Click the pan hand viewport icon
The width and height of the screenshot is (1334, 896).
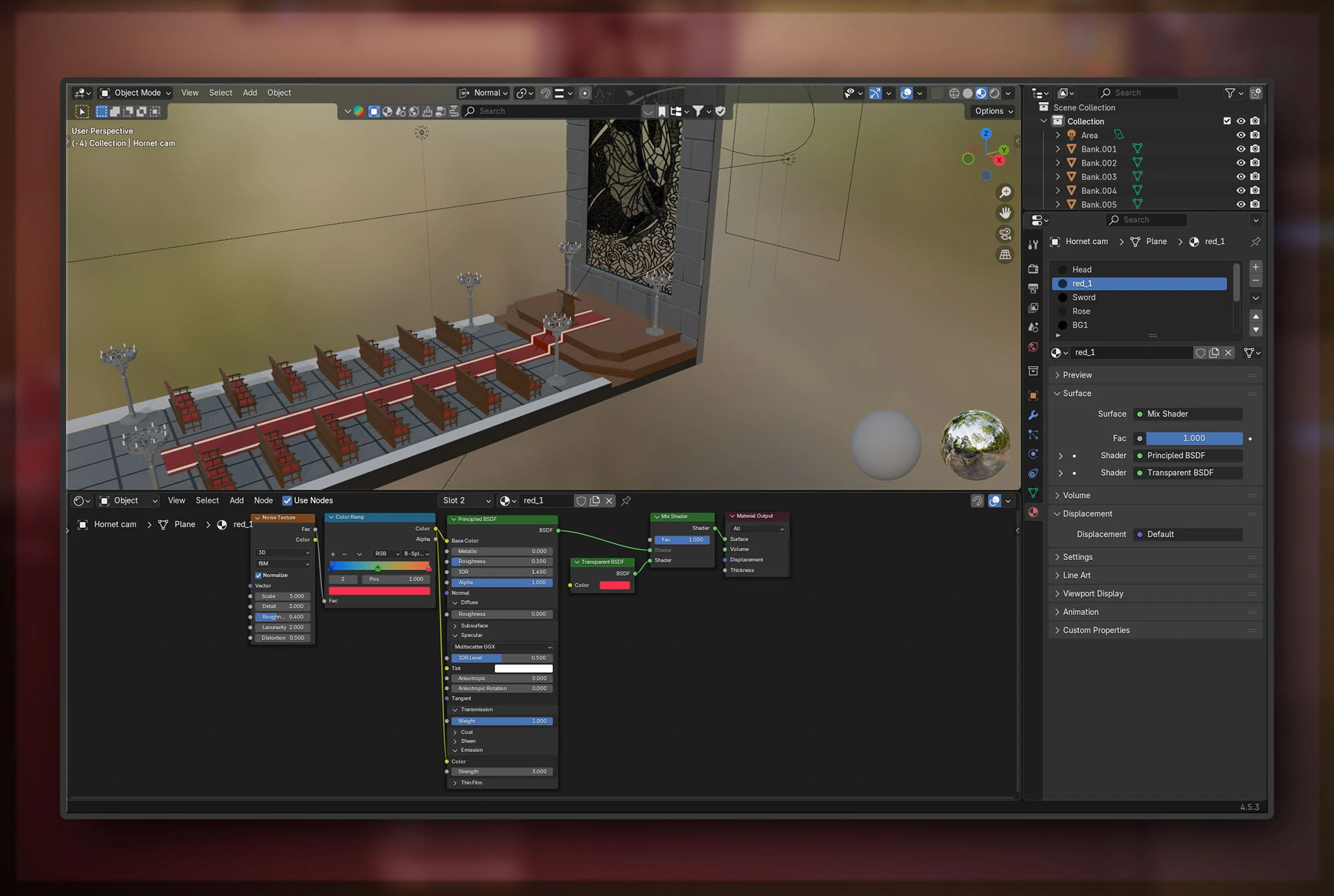point(1005,213)
